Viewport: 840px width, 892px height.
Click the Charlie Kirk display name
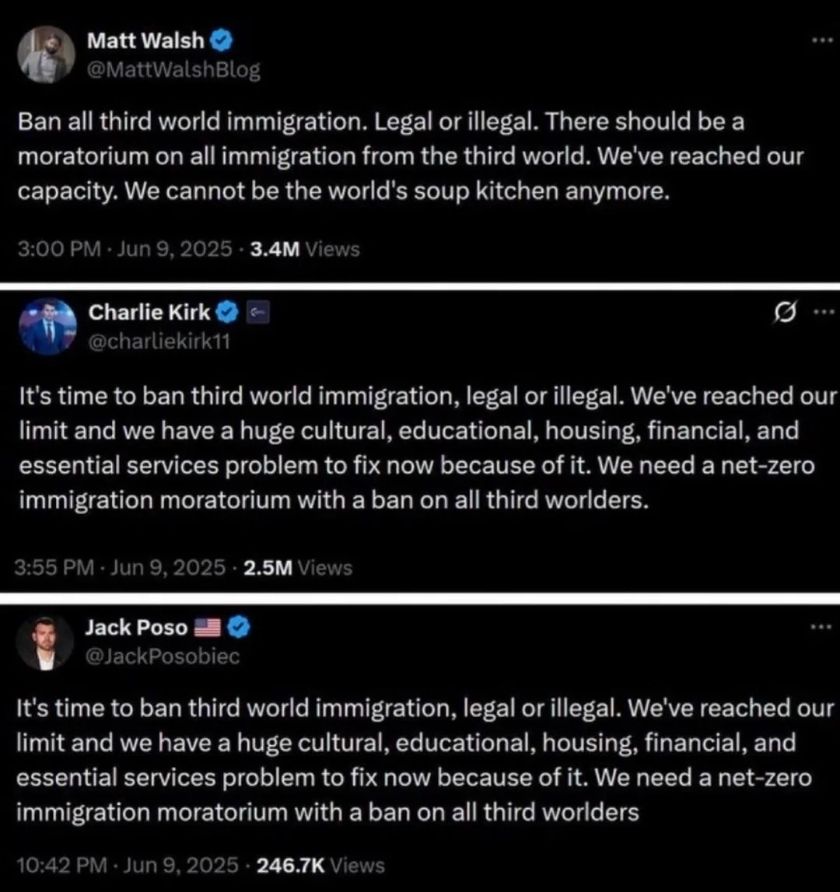(x=149, y=313)
